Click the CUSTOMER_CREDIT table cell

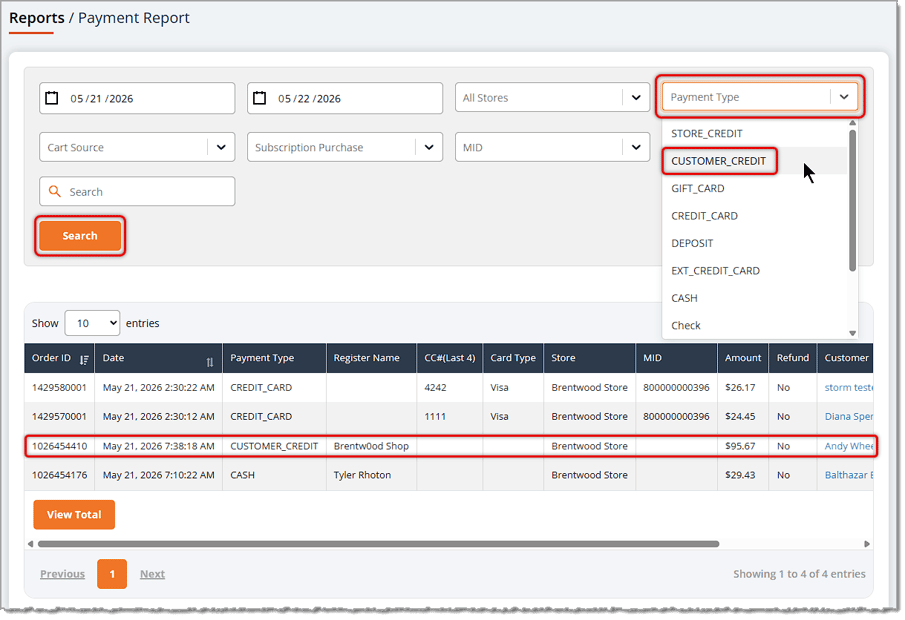[x=274, y=446]
